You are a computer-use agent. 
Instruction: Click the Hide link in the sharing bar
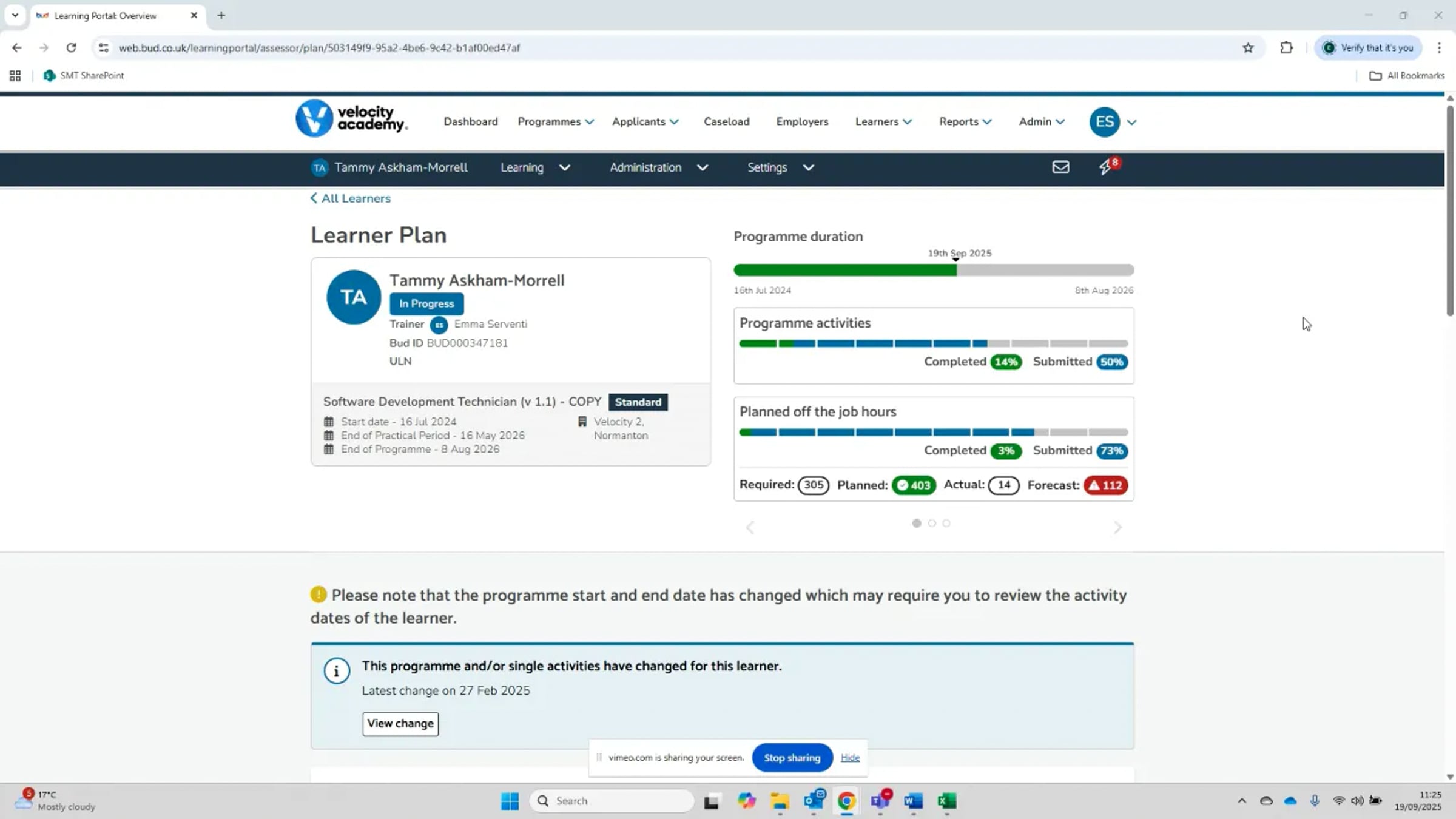pyautogui.click(x=850, y=758)
